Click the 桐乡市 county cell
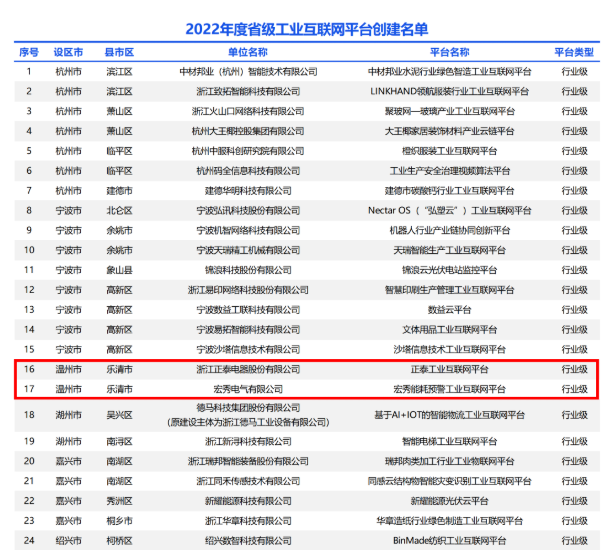 coord(120,521)
